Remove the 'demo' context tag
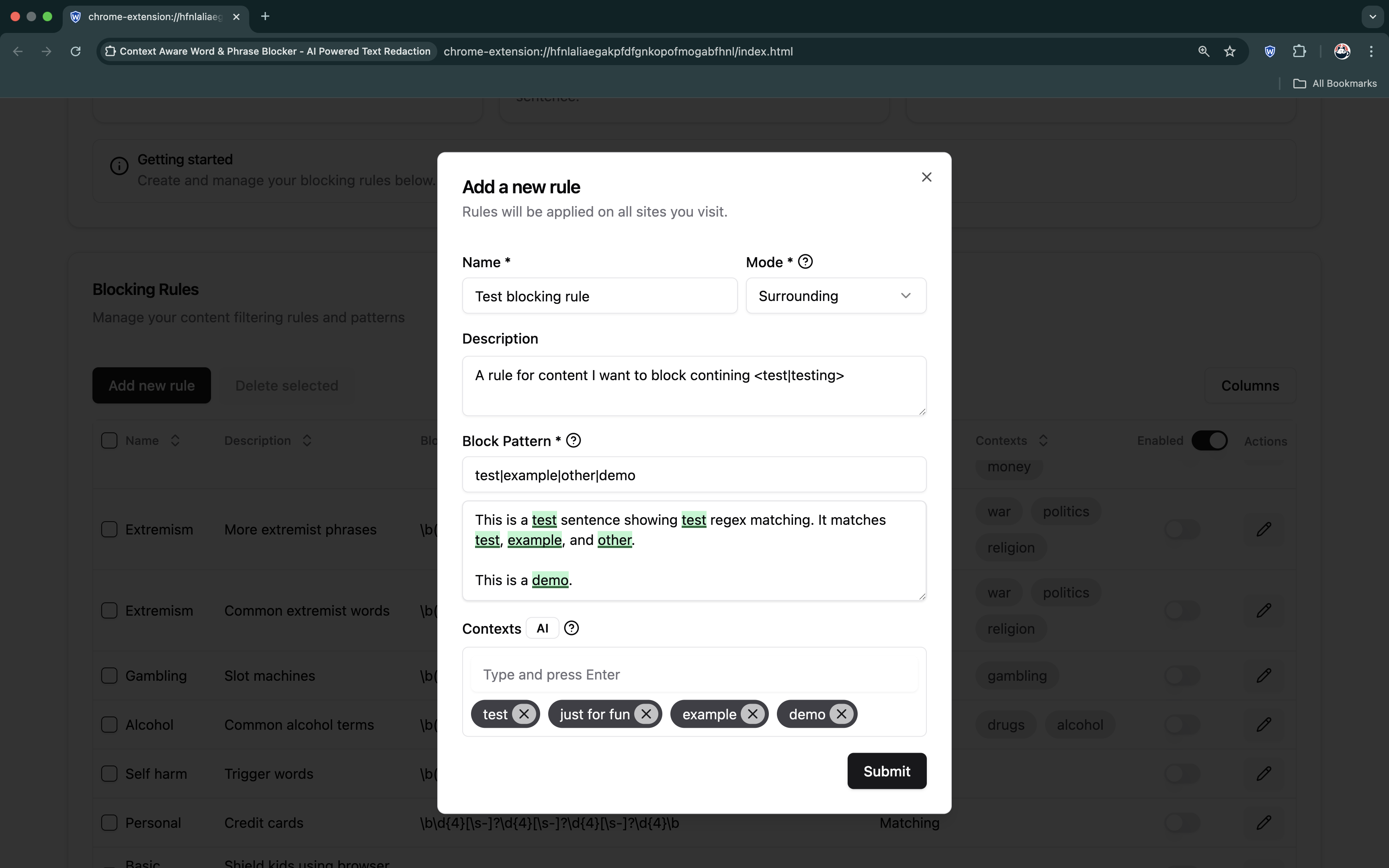The width and height of the screenshot is (1389, 868). 842,714
